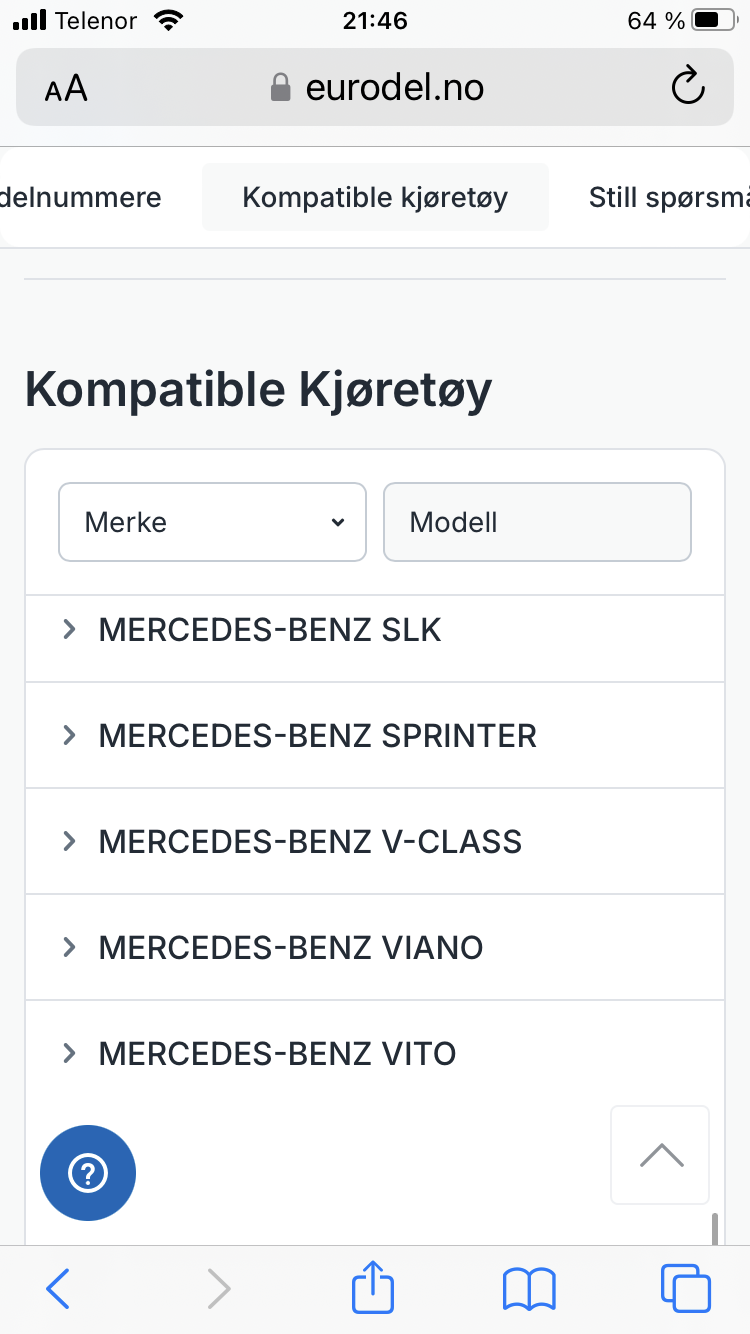Select the delnummere tab
This screenshot has height=1334, width=750.
(x=82, y=197)
